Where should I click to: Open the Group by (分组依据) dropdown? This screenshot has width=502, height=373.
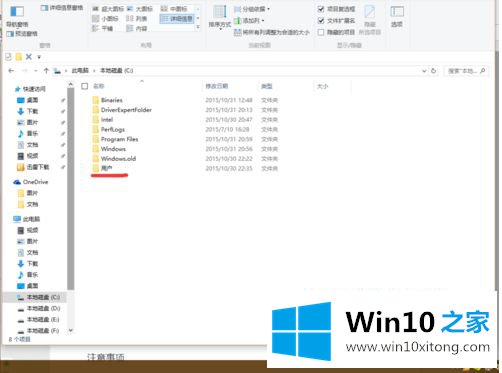pyautogui.click(x=252, y=9)
